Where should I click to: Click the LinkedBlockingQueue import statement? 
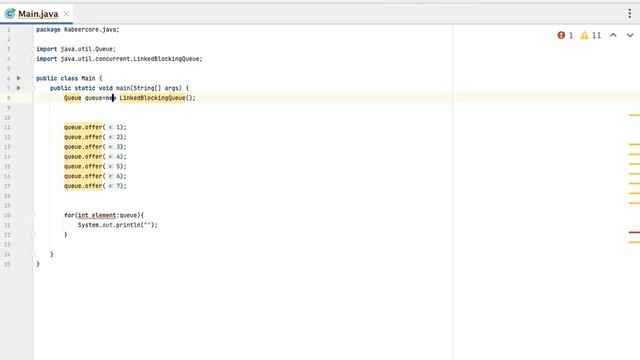(x=119, y=59)
